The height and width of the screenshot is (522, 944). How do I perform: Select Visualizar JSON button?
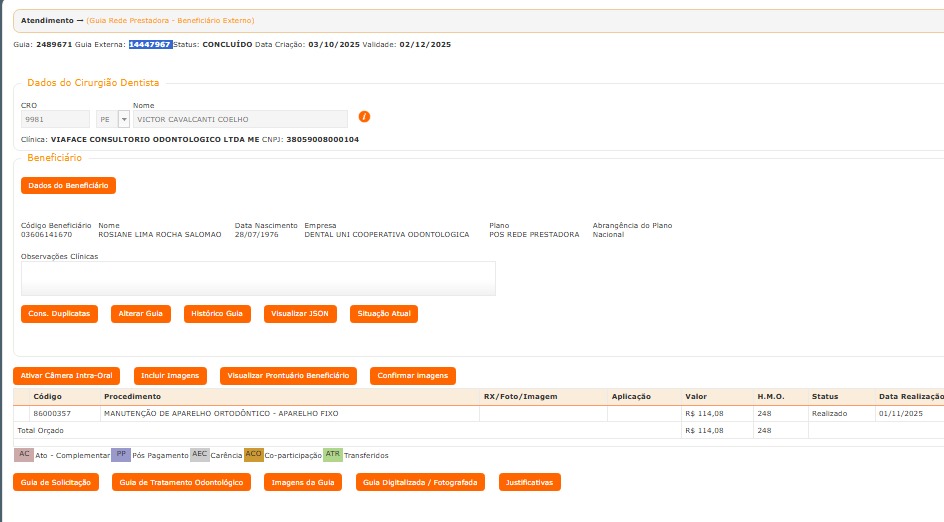click(300, 314)
